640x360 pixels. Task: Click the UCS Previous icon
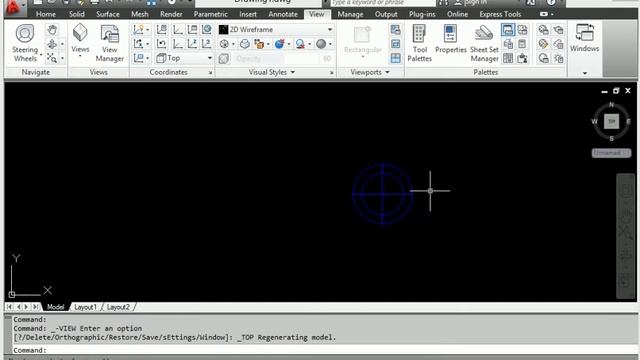pos(162,44)
